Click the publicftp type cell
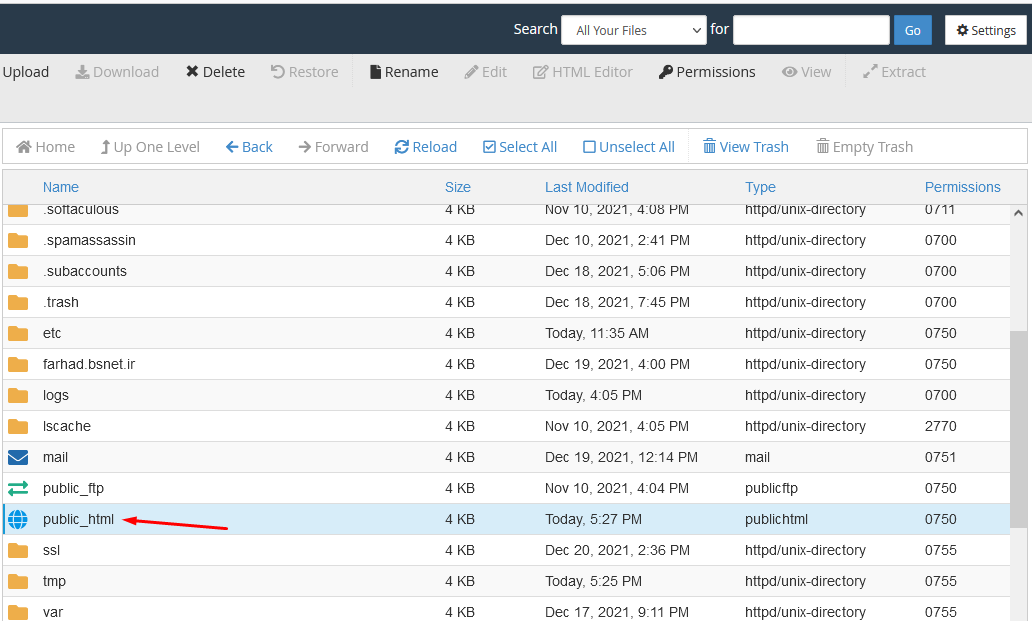This screenshot has width=1032, height=621. pos(771,488)
